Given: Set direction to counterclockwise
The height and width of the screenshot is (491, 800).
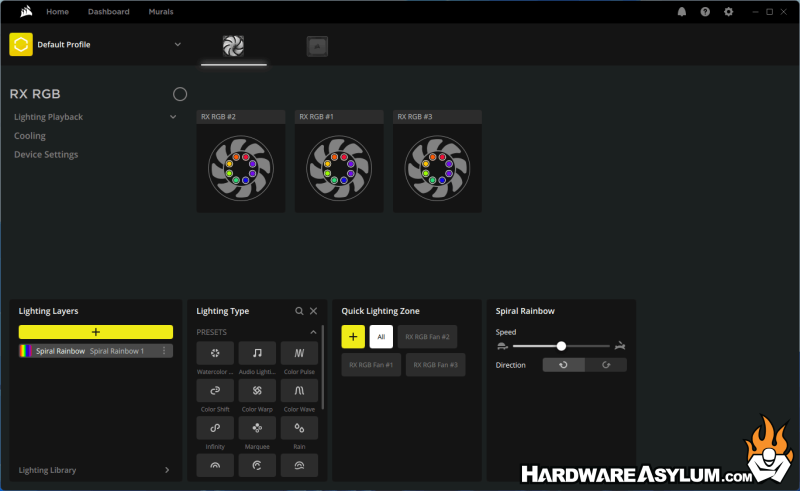Looking at the screenshot, I should (563, 365).
